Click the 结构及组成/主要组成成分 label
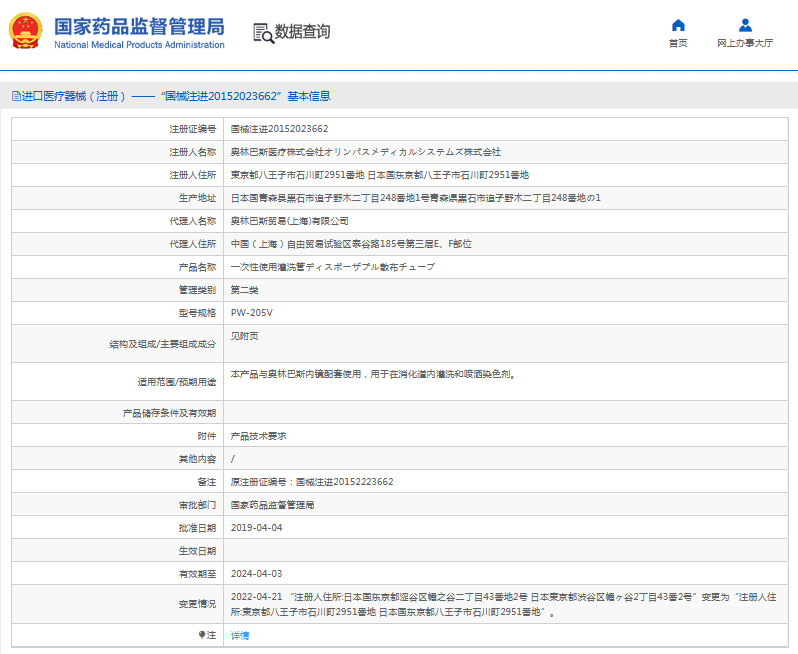Image resolution: width=798 pixels, height=654 pixels. click(162, 344)
